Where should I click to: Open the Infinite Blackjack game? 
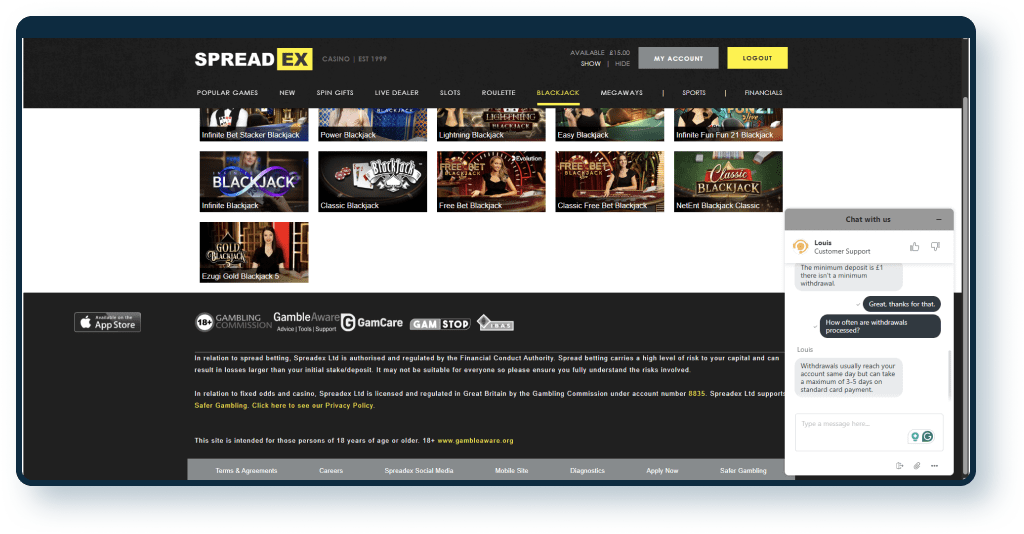[x=254, y=181]
